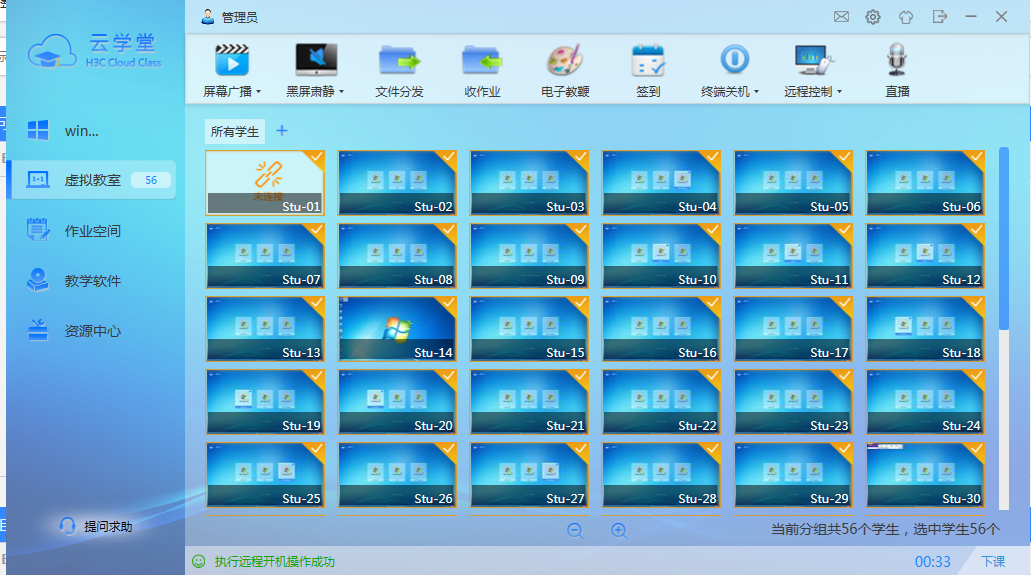Expand the 终端关机 dropdown arrow
The image size is (1031, 575).
click(756, 92)
